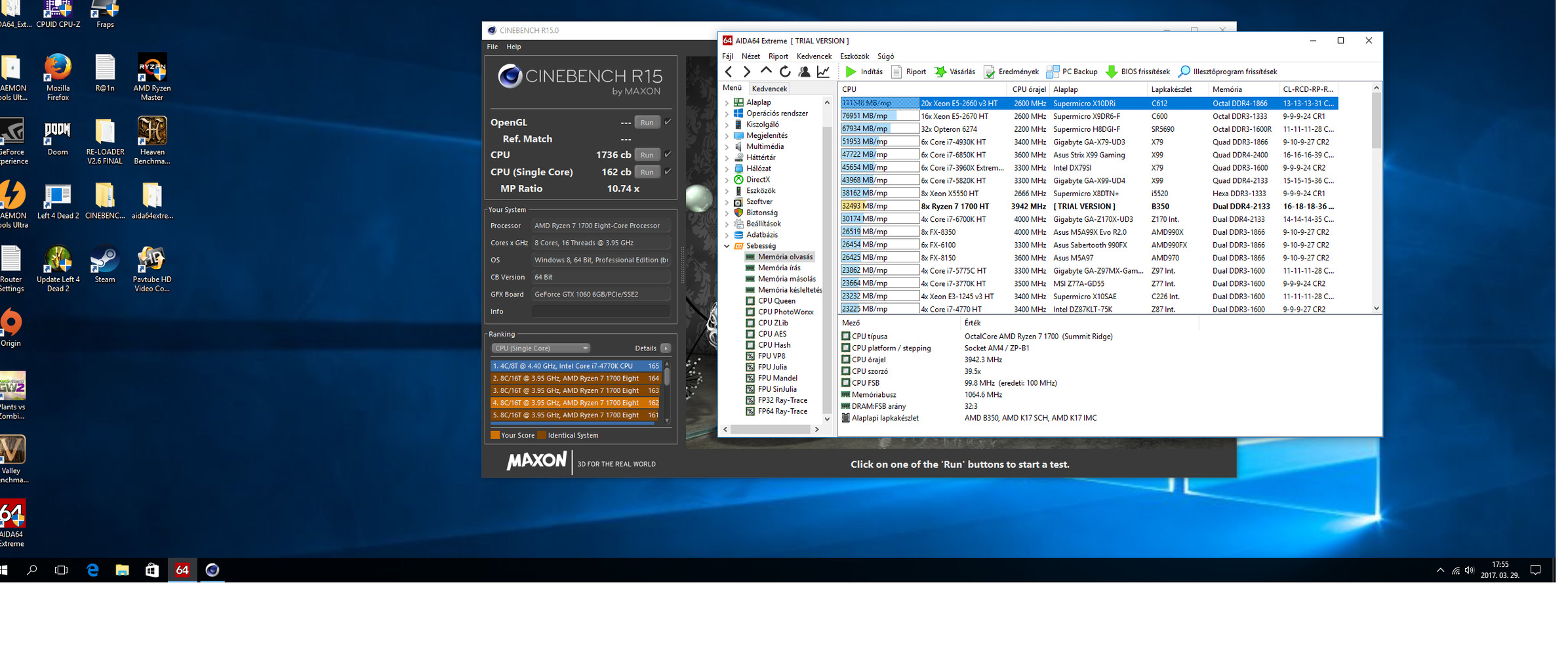Open Mozilla Firefox desktop icon
Image resolution: width=1568 pixels, height=662 pixels.
click(58, 77)
